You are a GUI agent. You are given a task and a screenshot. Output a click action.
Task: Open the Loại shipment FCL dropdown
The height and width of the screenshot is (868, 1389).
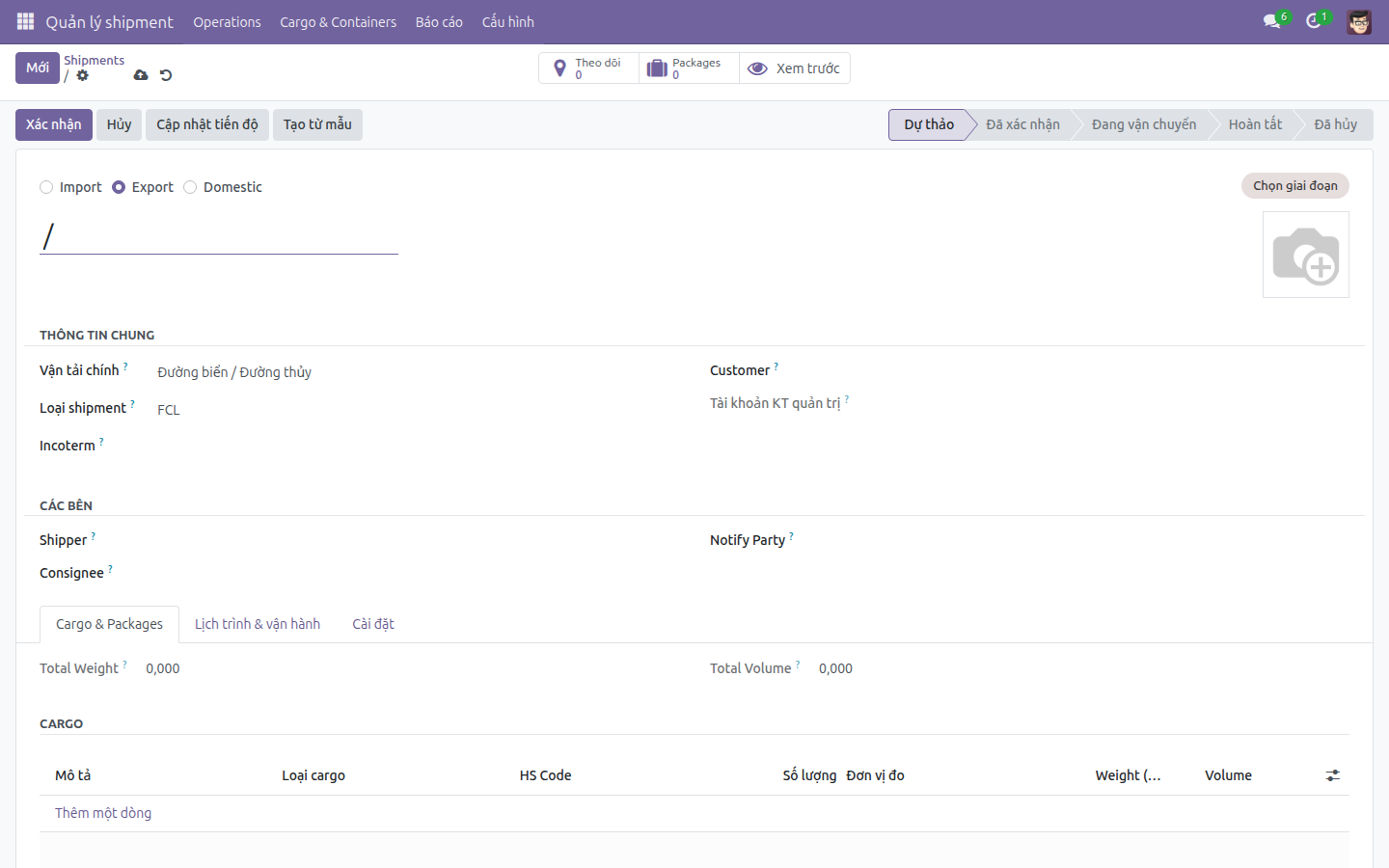[415, 410]
